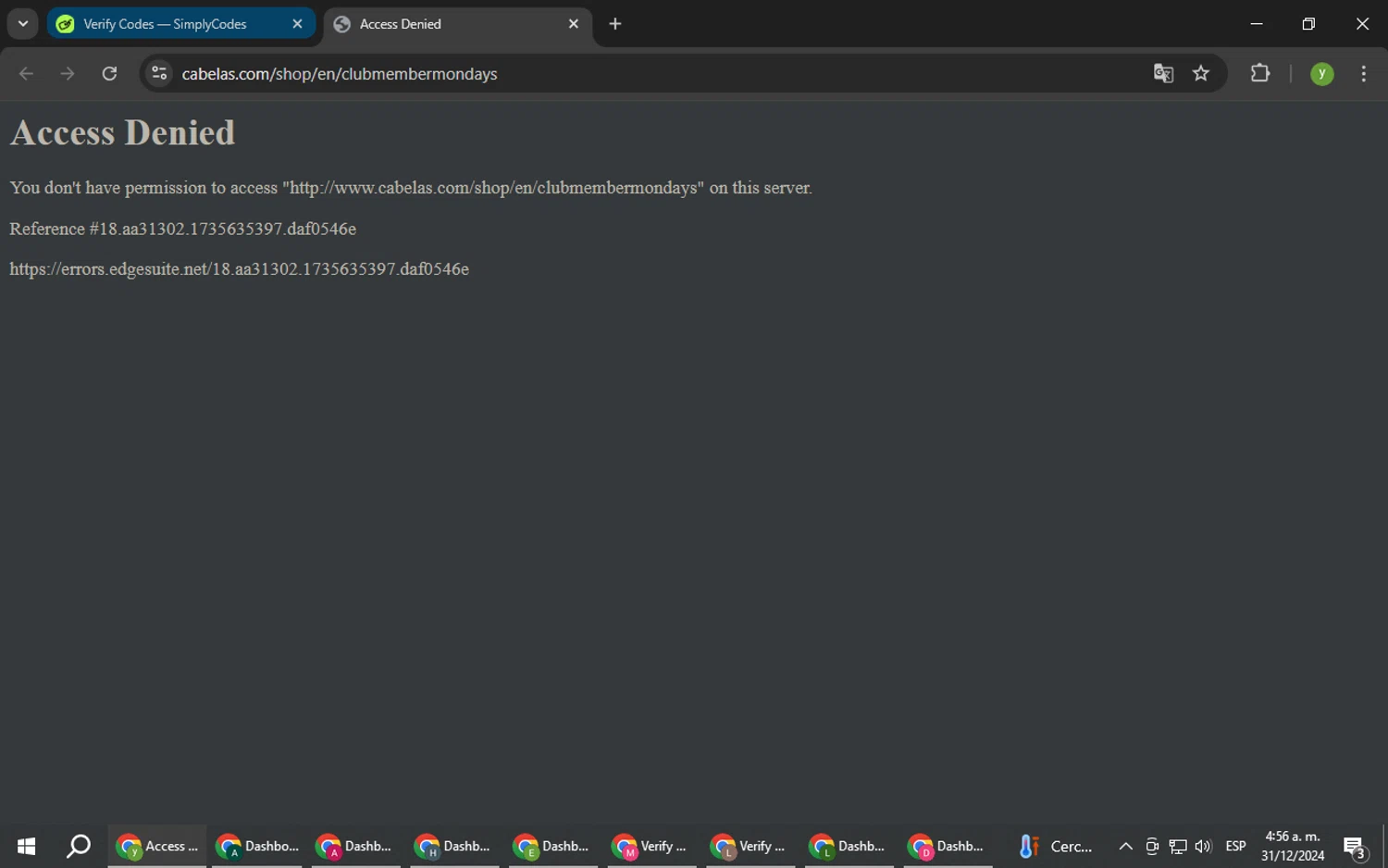Image resolution: width=1388 pixels, height=868 pixels.
Task: Bookmark this page with the star icon
Action: (x=1201, y=74)
